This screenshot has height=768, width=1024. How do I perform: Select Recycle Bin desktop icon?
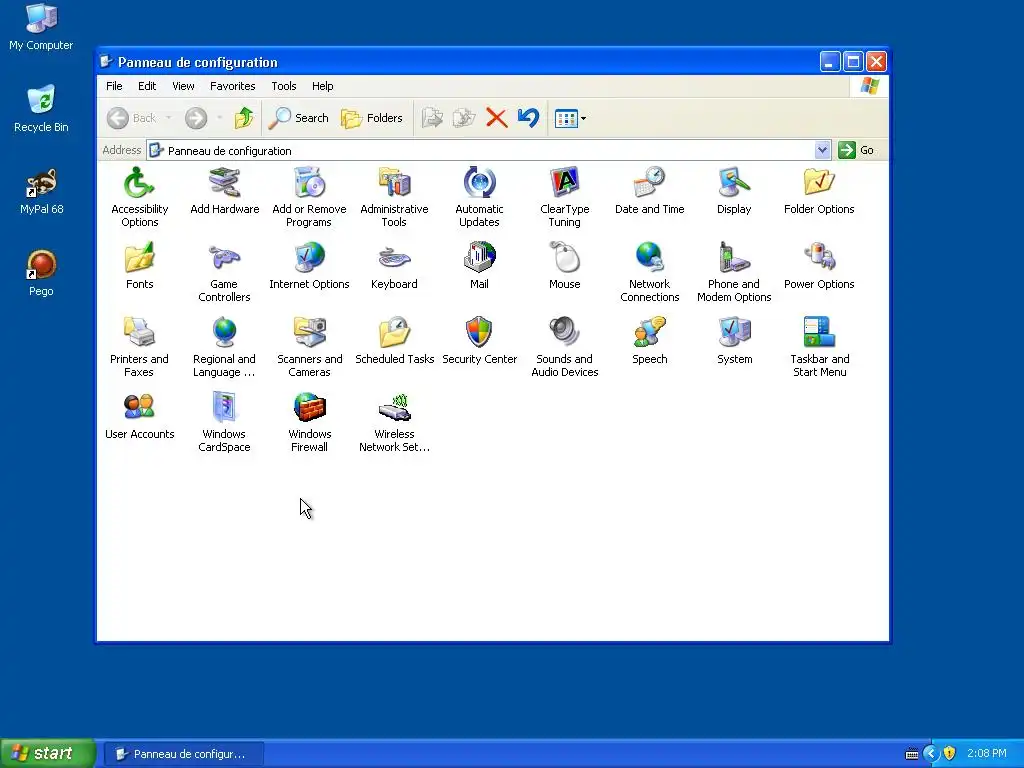click(x=41, y=108)
